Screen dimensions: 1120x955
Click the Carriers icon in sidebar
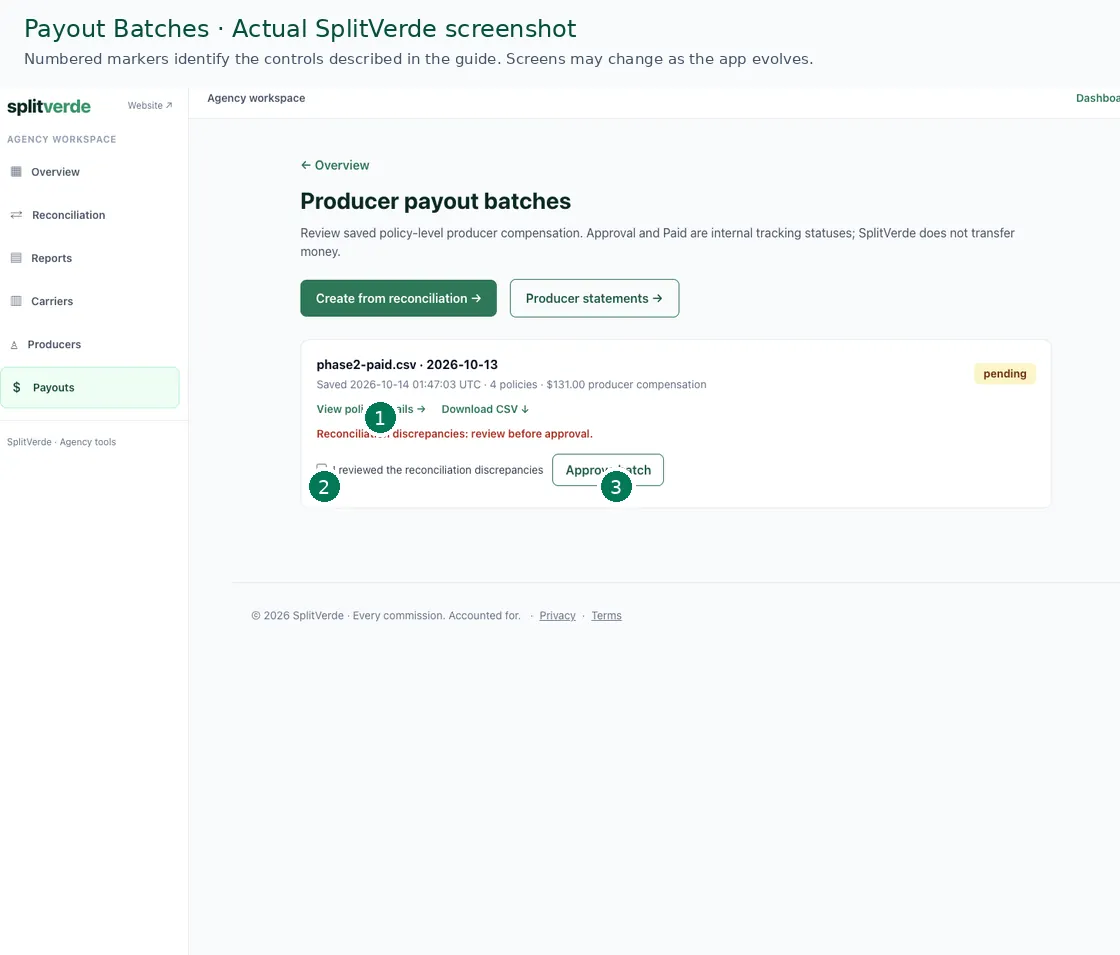pyautogui.click(x=16, y=301)
